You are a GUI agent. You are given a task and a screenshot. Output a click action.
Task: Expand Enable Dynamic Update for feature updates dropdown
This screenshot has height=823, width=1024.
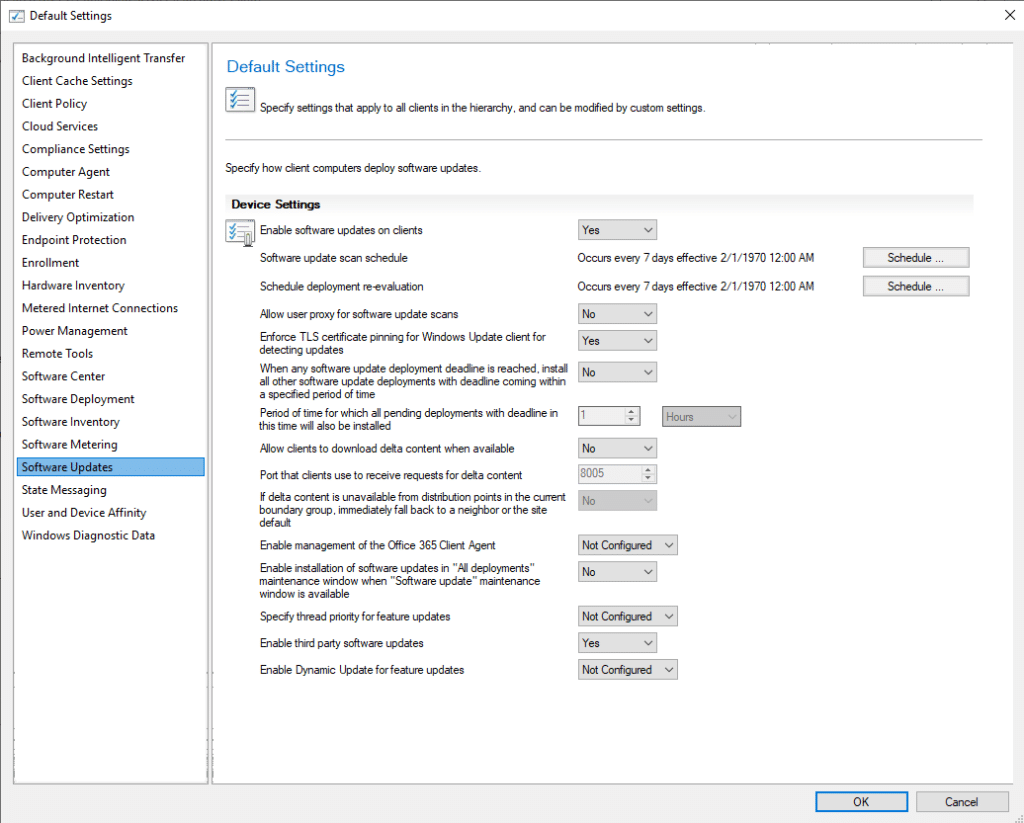[627, 670]
